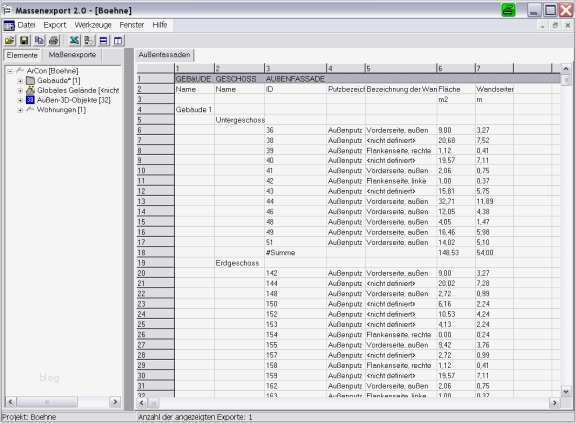Expand the Gebäude* [1] node
Viewport: 576px width, 423px height.
pyautogui.click(x=21, y=81)
